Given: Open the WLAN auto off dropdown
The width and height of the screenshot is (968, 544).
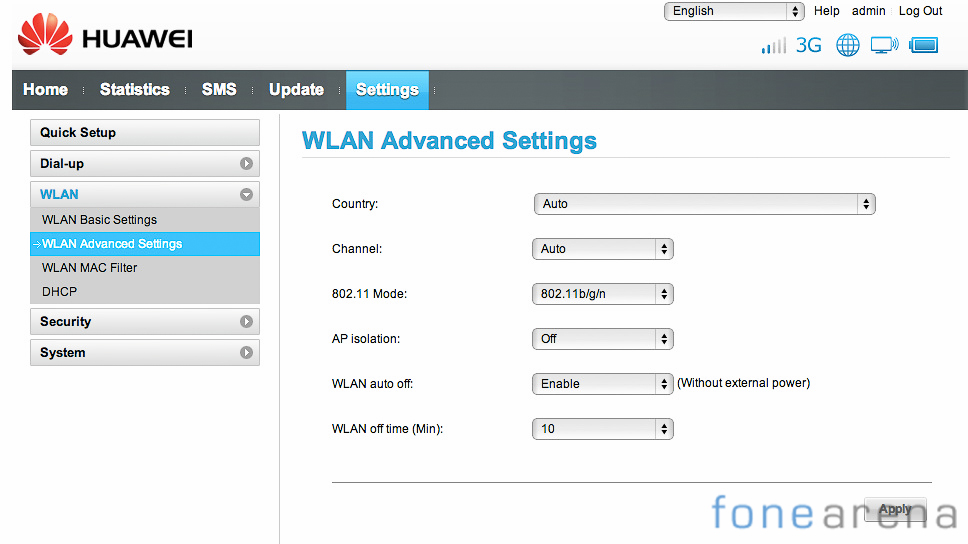Looking at the screenshot, I should [603, 384].
